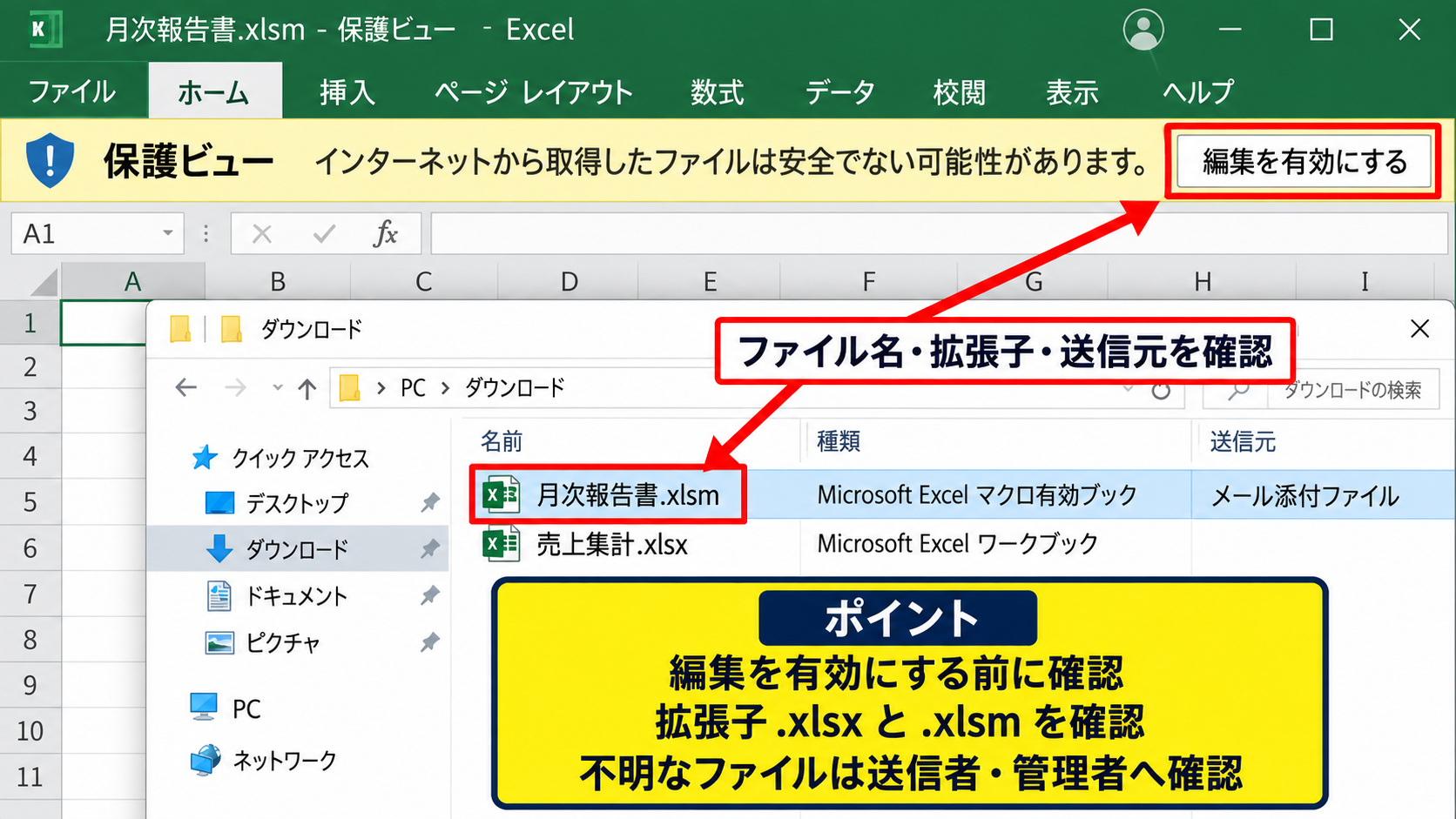Screen dimensions: 1456x819
Task: Click the Forward arrow in Explorer
Action: pyautogui.click(x=235, y=387)
